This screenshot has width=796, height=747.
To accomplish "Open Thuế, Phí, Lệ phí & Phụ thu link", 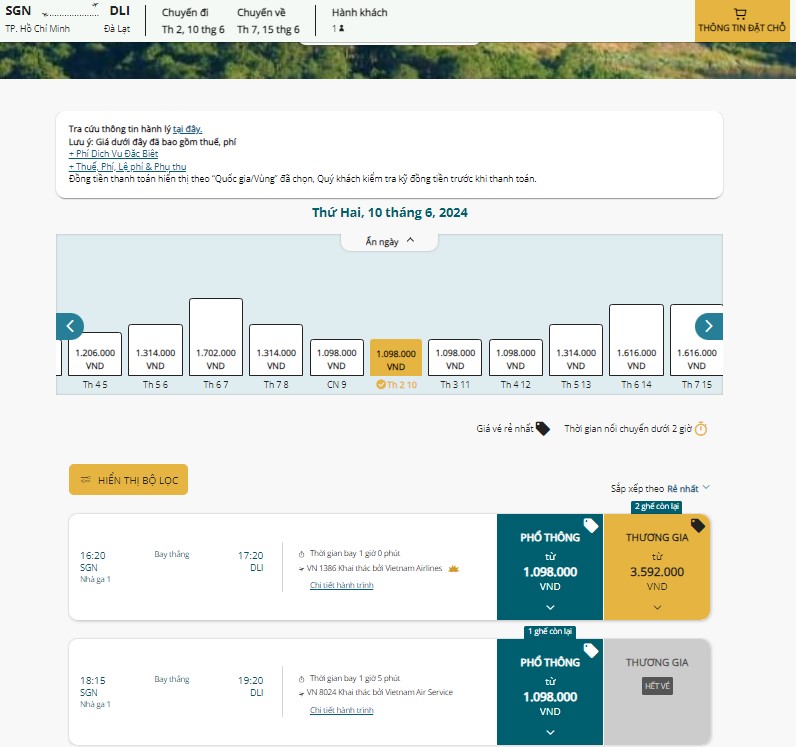I will [x=127, y=166].
